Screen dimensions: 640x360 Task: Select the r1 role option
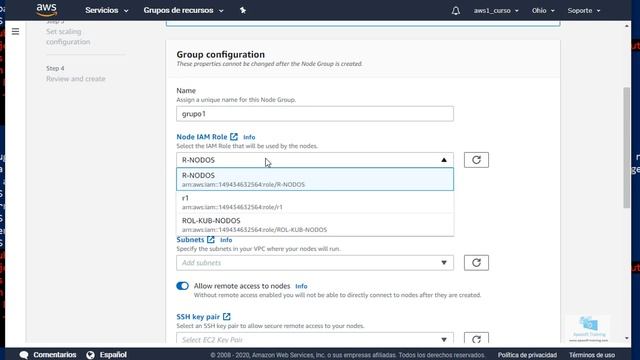click(x=315, y=202)
